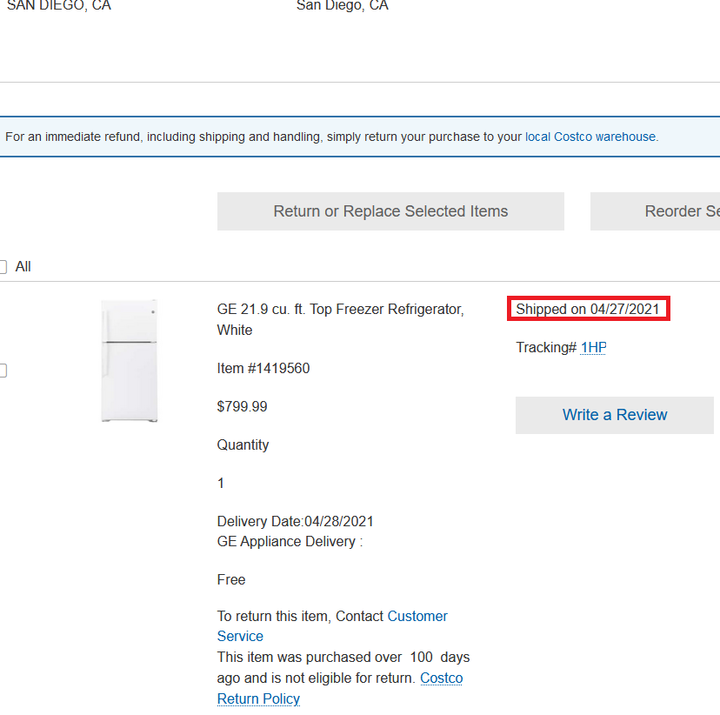Click the Delivery Date 04/28/2021 line
The image size is (720, 715).
295,521
